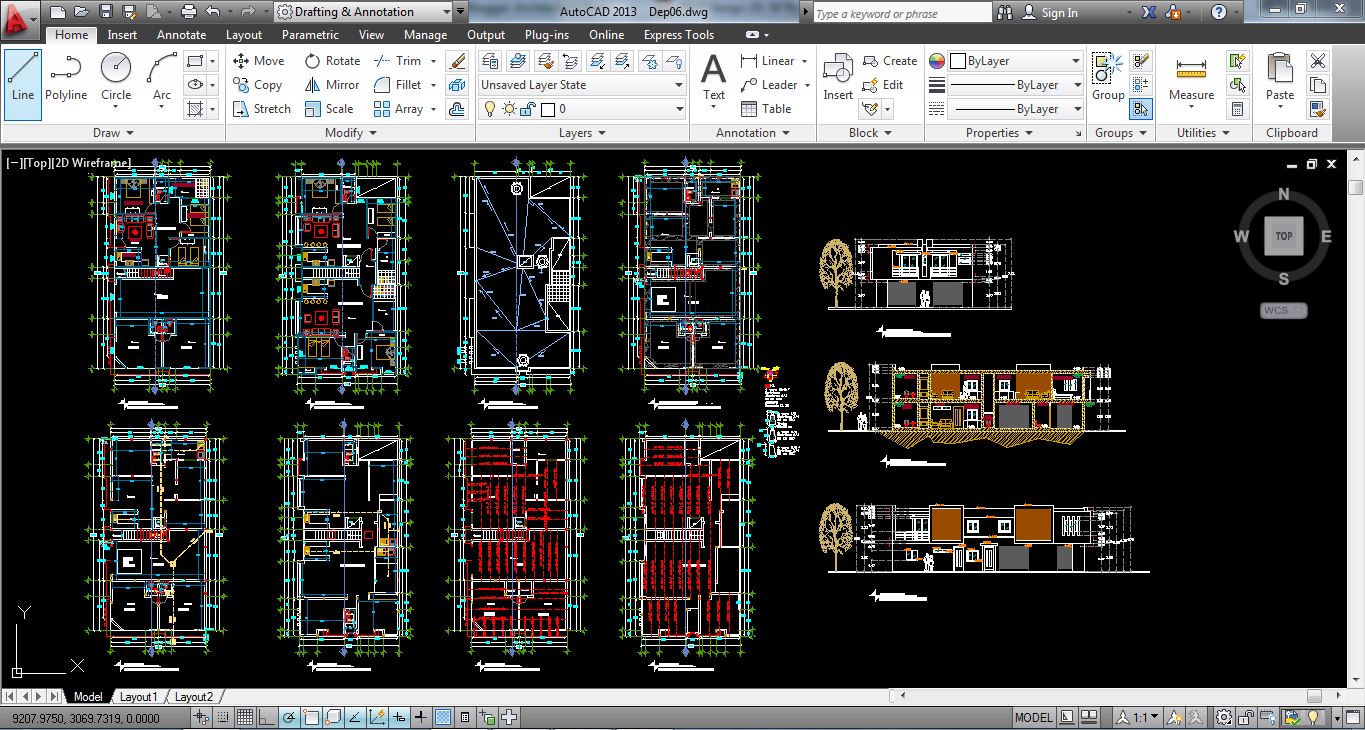Open the Unsaved Layer State dropdown
Viewport: 1365px width, 730px height.
(582, 85)
